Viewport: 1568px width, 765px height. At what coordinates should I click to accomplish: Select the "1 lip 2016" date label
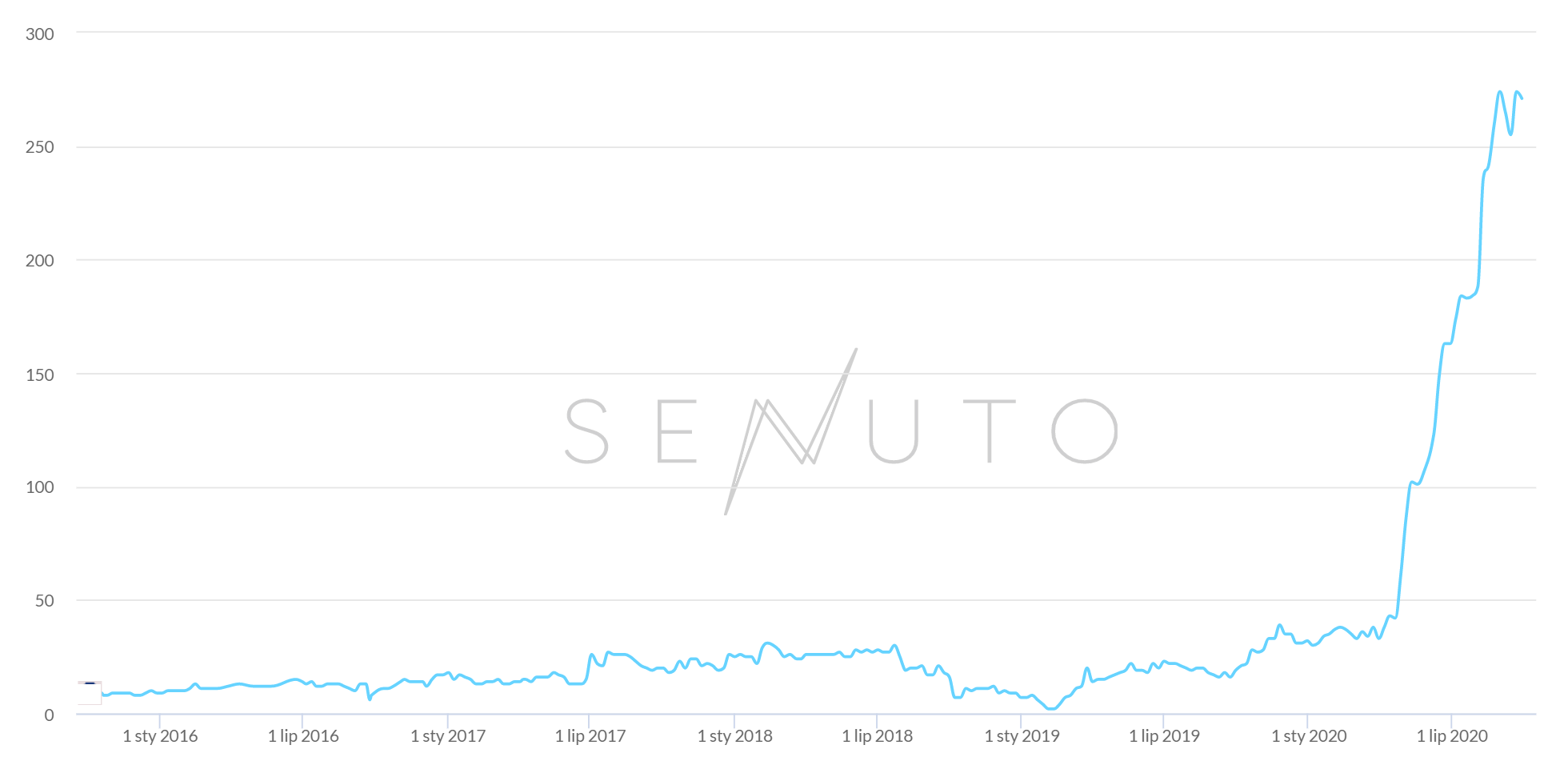pyautogui.click(x=303, y=736)
